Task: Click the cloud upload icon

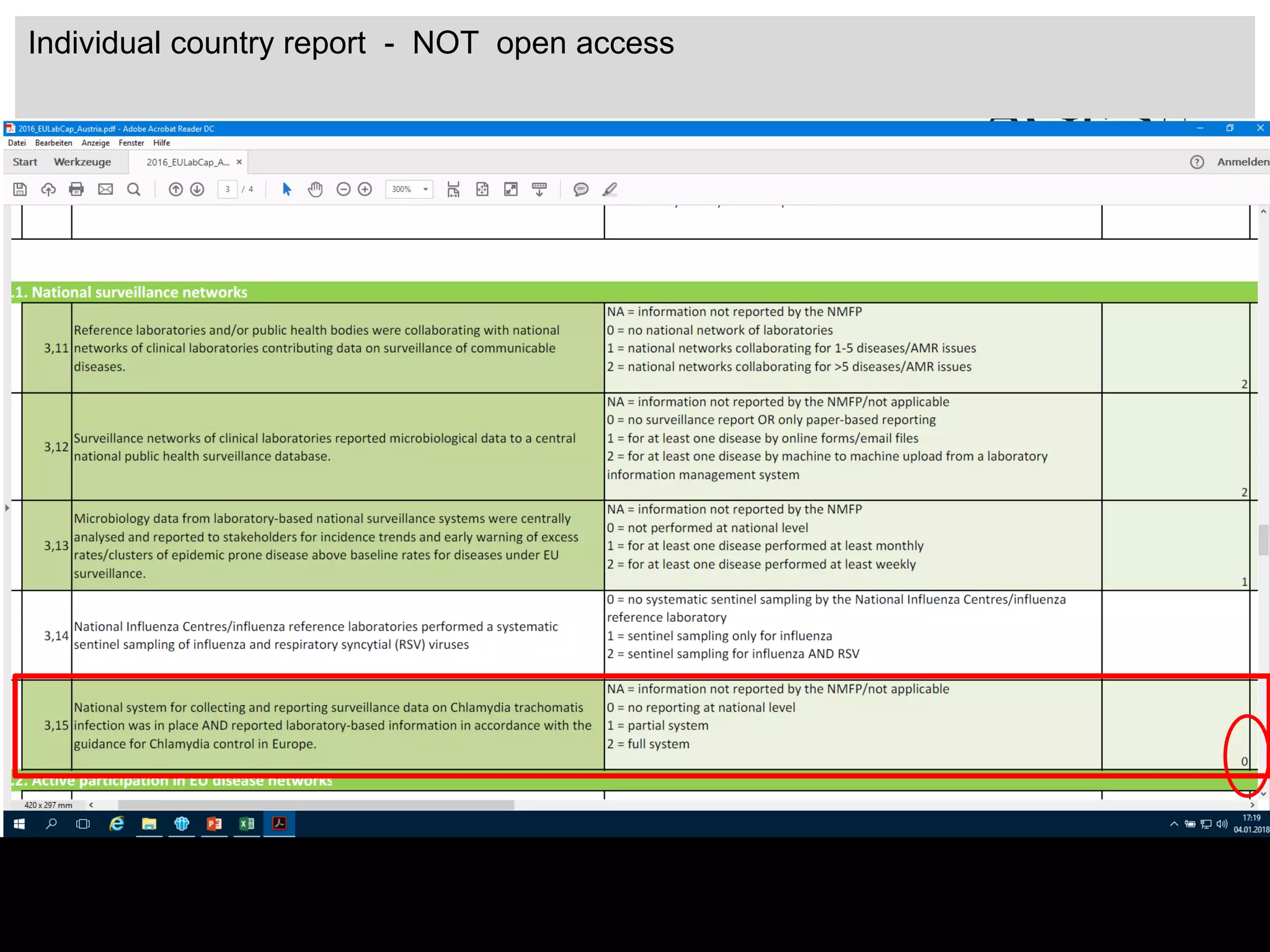Action: (x=48, y=189)
